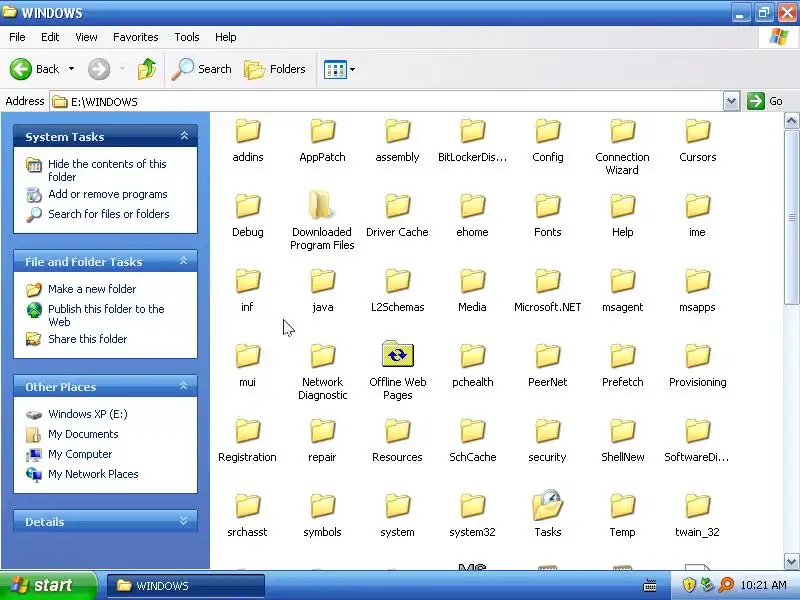Select the security folder
This screenshot has width=800, height=600.
click(x=547, y=441)
